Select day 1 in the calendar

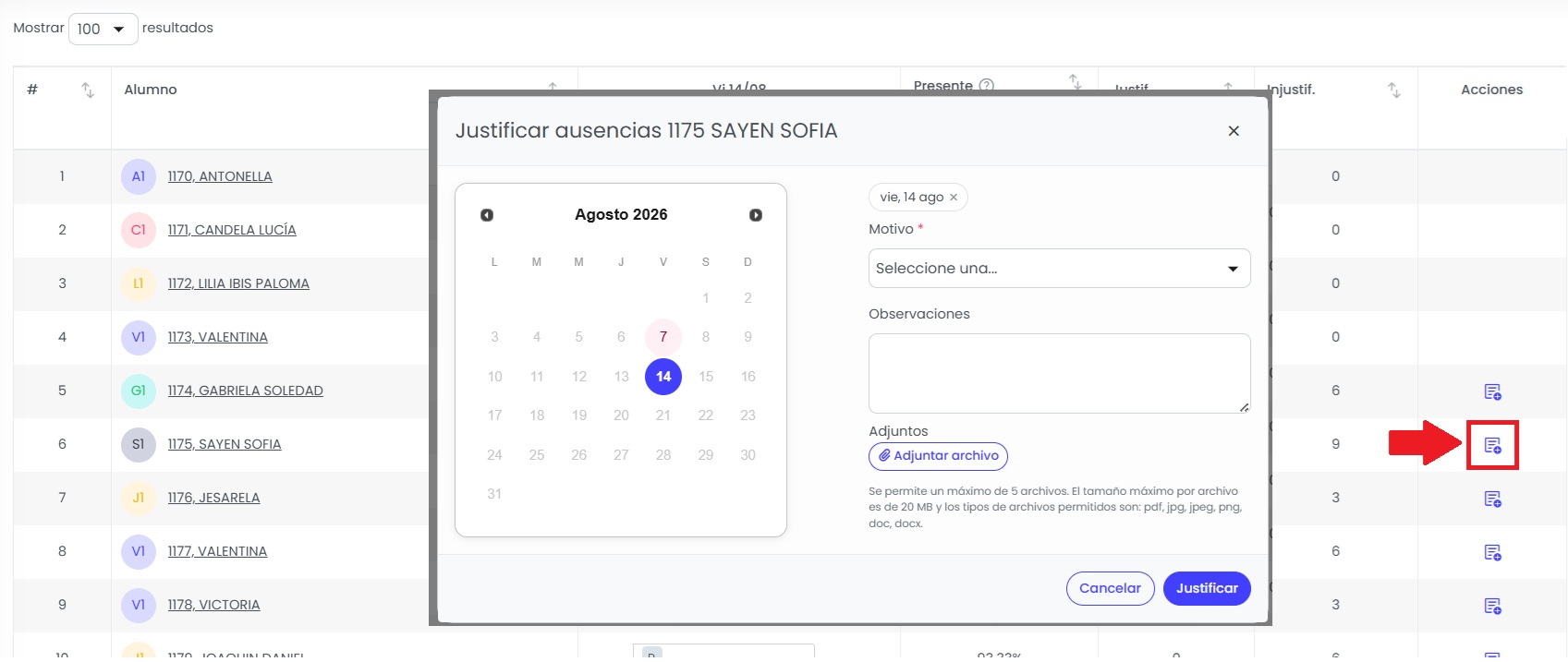pyautogui.click(x=706, y=298)
